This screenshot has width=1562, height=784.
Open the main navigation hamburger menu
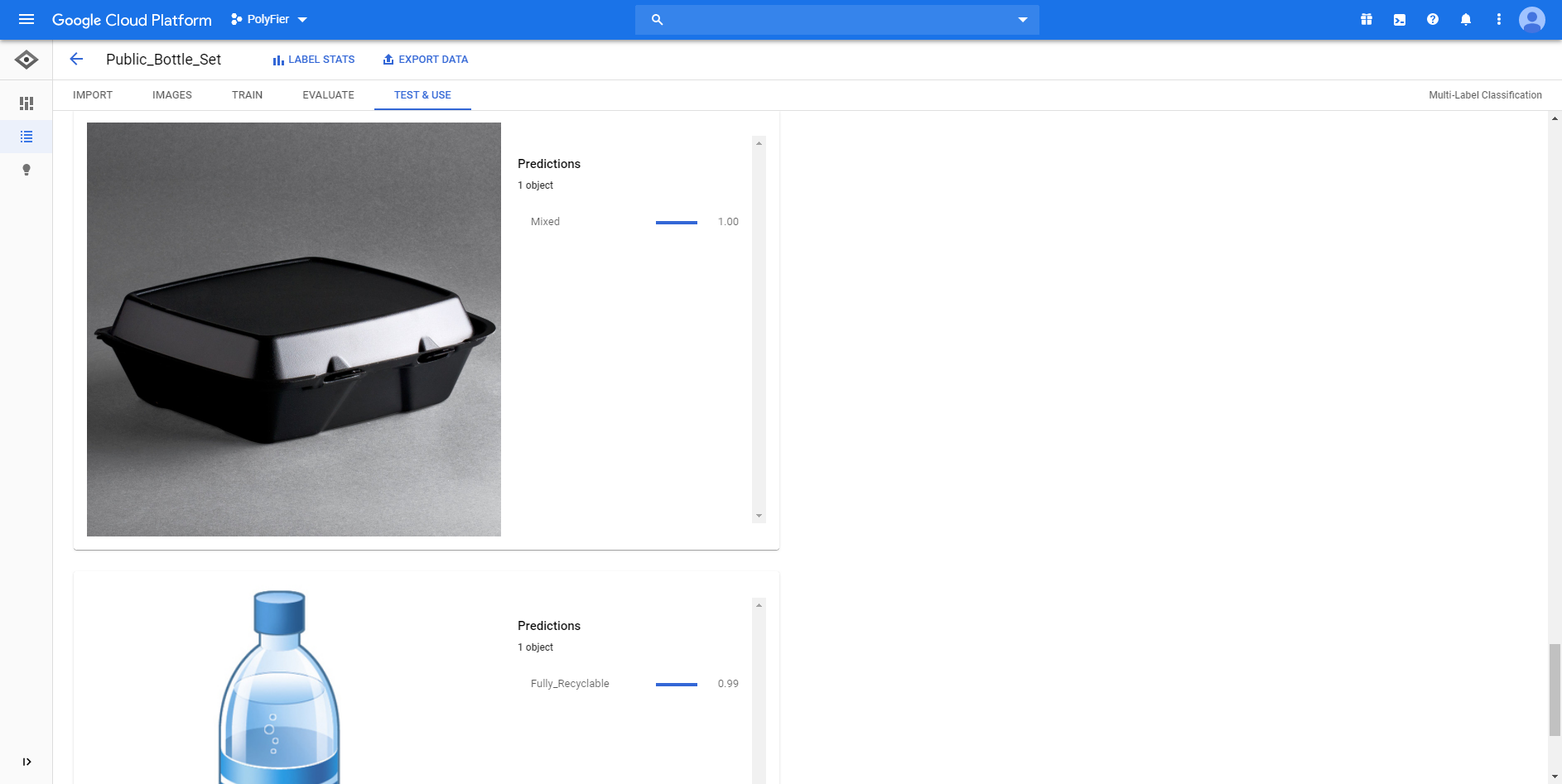tap(27, 19)
